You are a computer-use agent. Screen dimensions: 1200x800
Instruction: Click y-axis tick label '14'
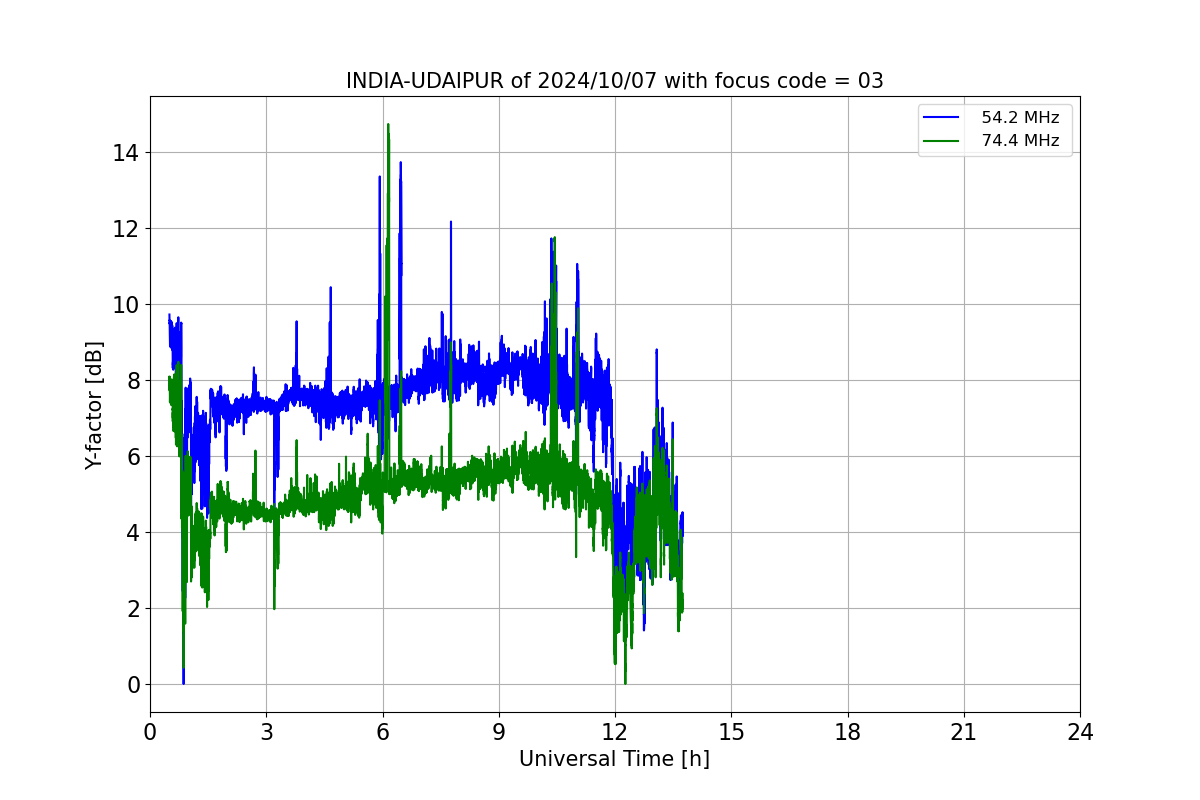127,153
